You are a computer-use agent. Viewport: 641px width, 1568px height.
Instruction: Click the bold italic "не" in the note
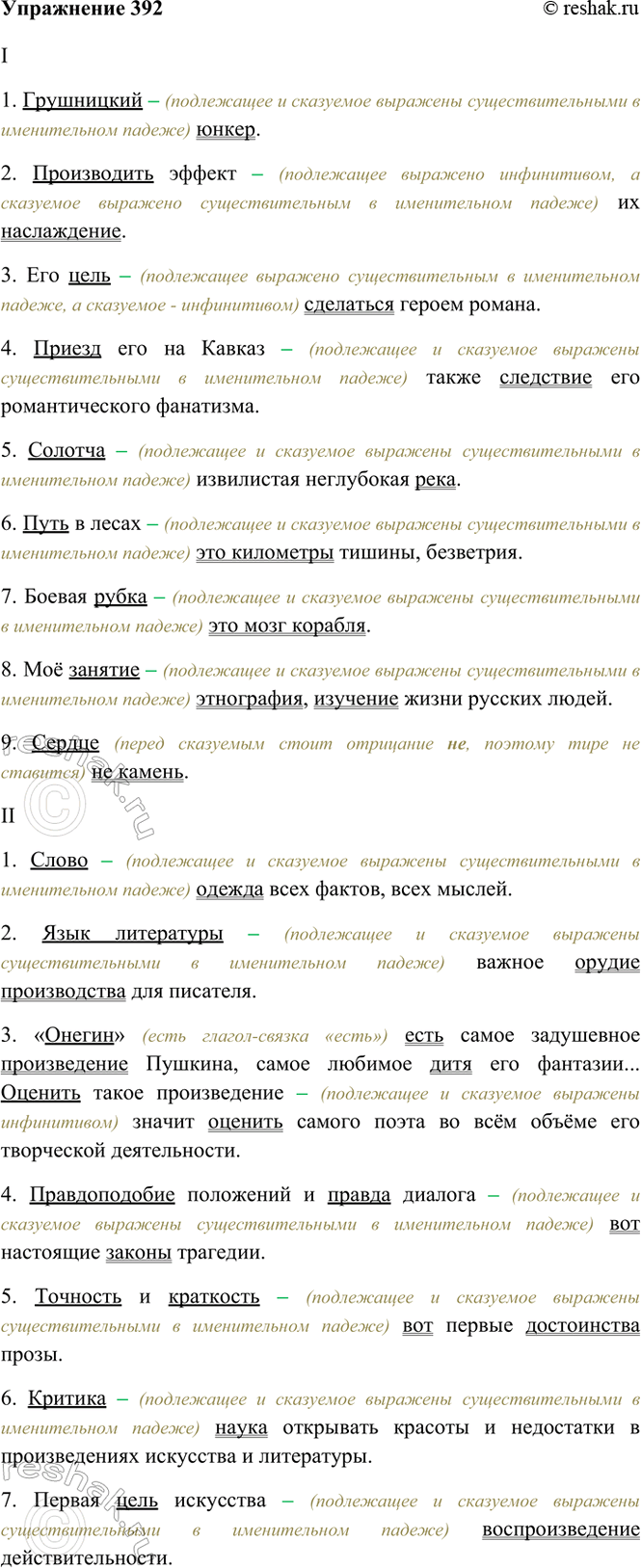pyautogui.click(x=457, y=744)
